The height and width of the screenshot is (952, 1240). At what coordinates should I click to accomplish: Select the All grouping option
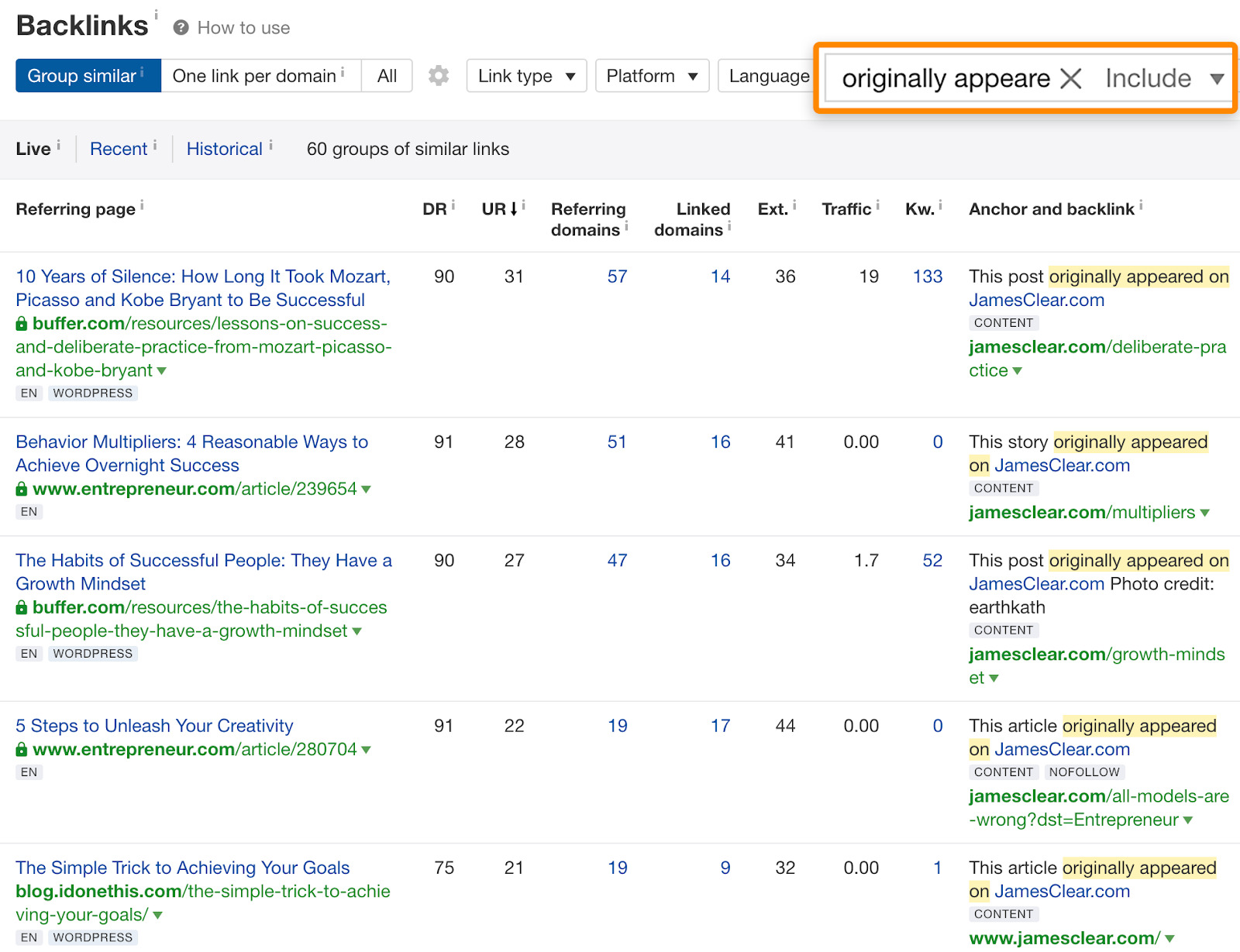coord(386,75)
